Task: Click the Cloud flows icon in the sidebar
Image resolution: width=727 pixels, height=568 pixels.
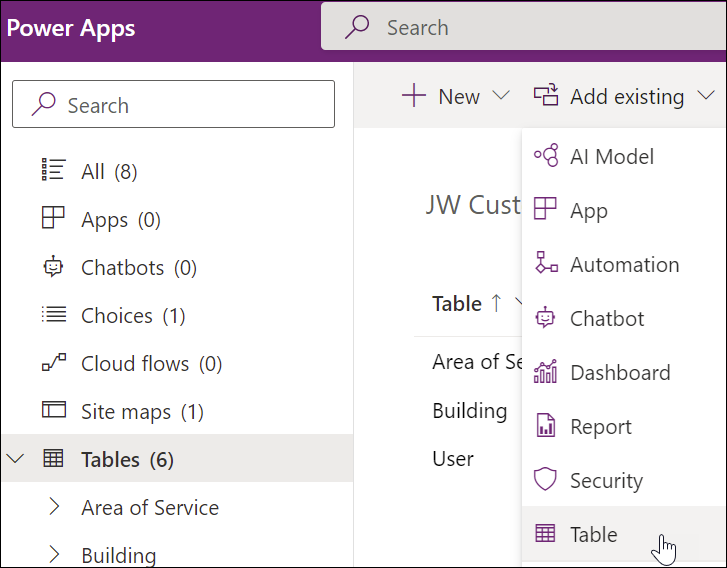Action: (54, 362)
